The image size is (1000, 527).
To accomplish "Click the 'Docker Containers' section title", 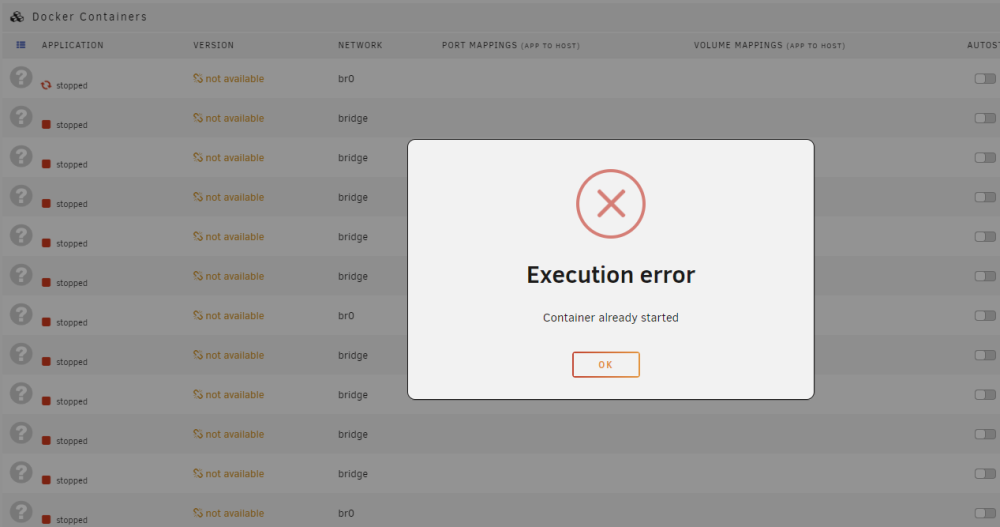I will pos(89,17).
